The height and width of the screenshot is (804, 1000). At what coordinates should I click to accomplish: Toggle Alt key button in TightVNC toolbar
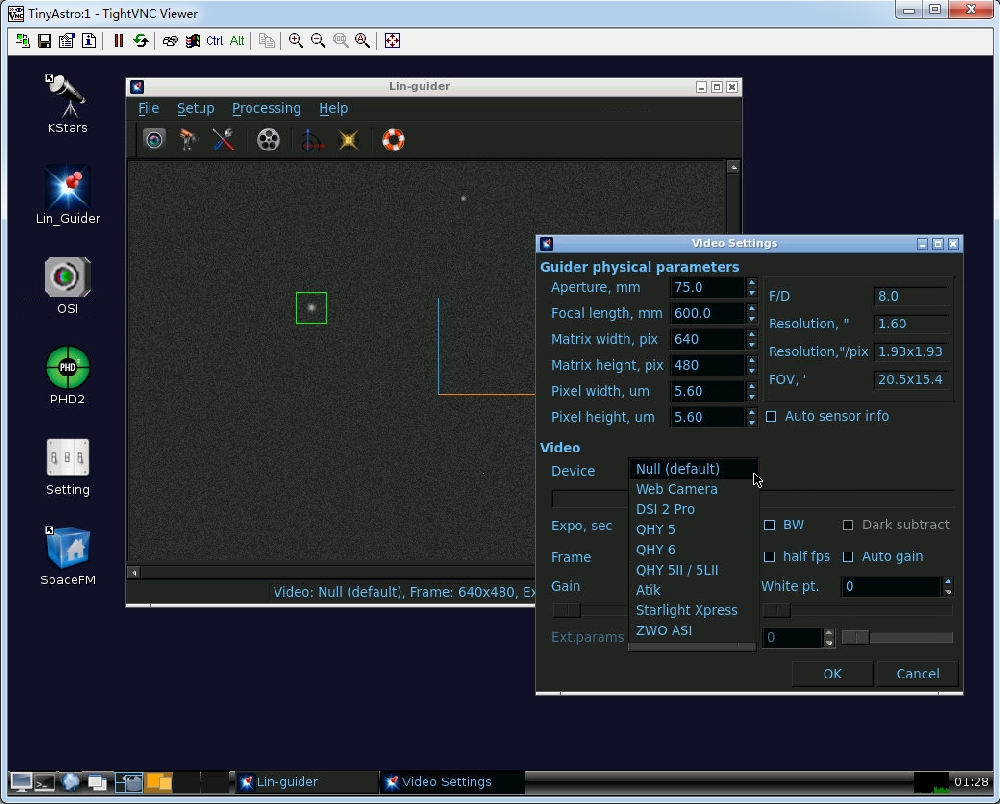(x=237, y=41)
